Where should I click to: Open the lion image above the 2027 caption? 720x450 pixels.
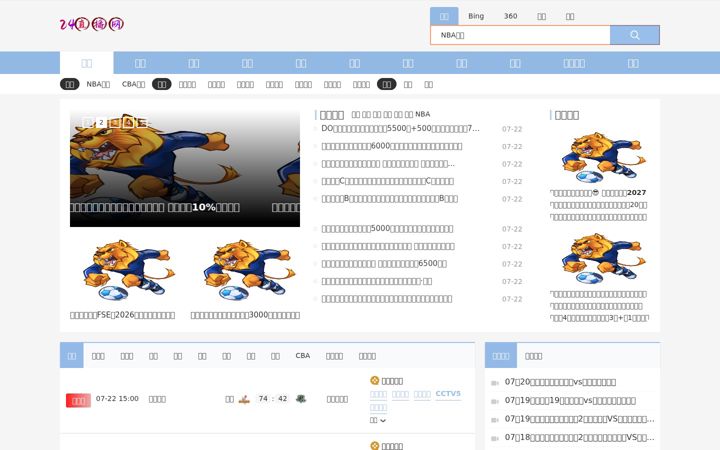point(603,158)
